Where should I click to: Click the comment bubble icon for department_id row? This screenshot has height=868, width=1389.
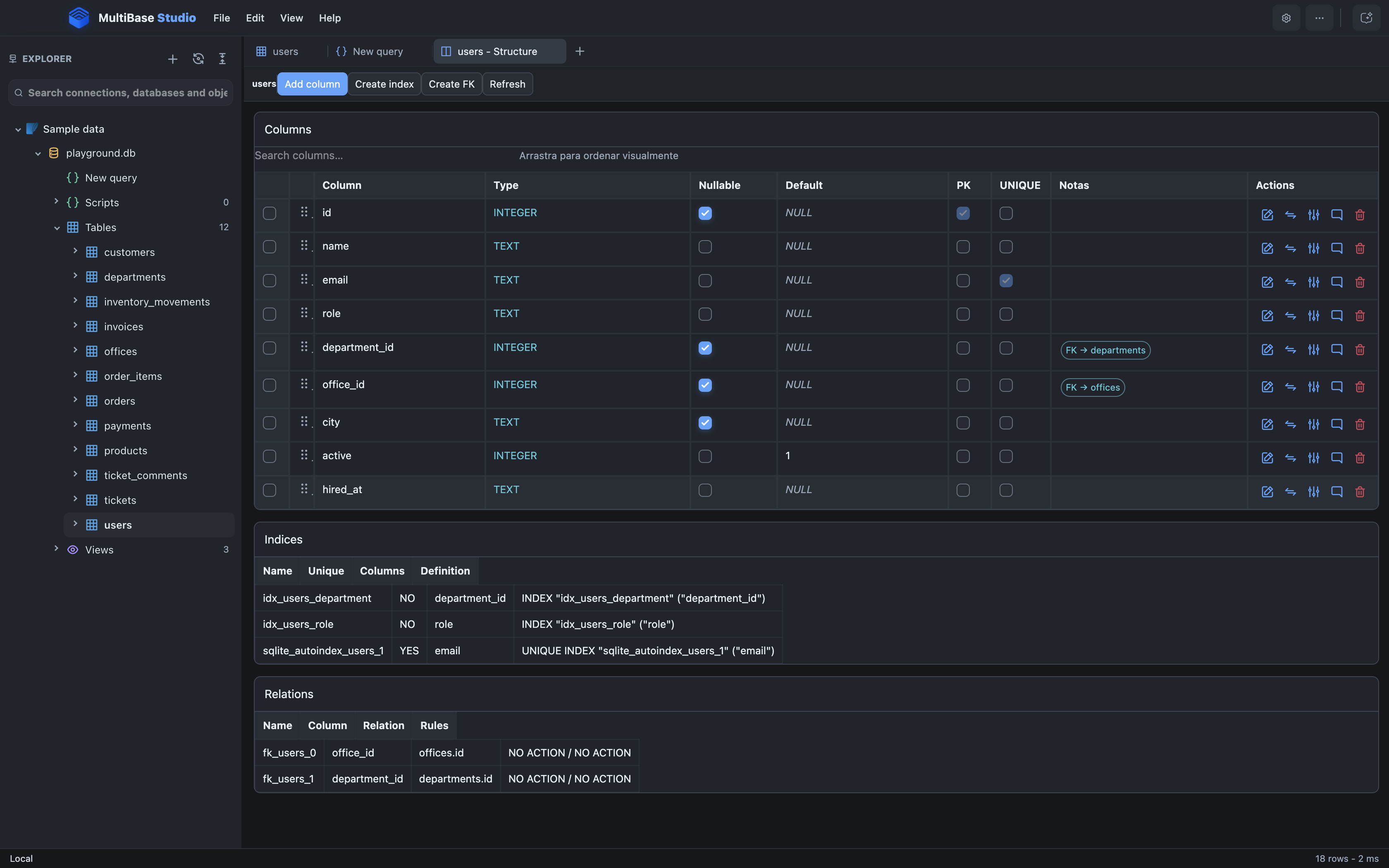1337,350
